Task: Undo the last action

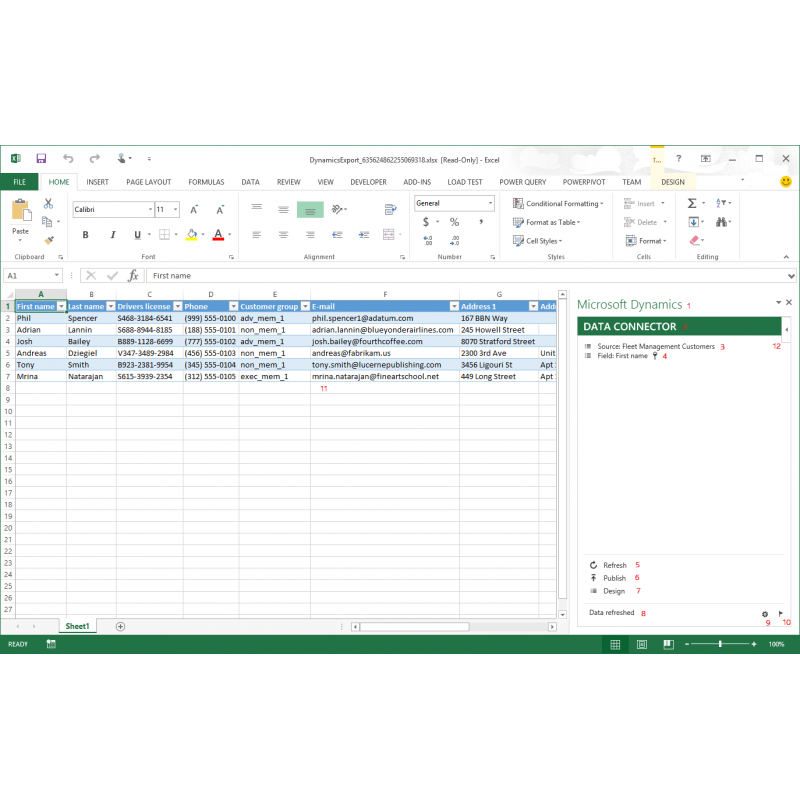Action: pyautogui.click(x=68, y=159)
